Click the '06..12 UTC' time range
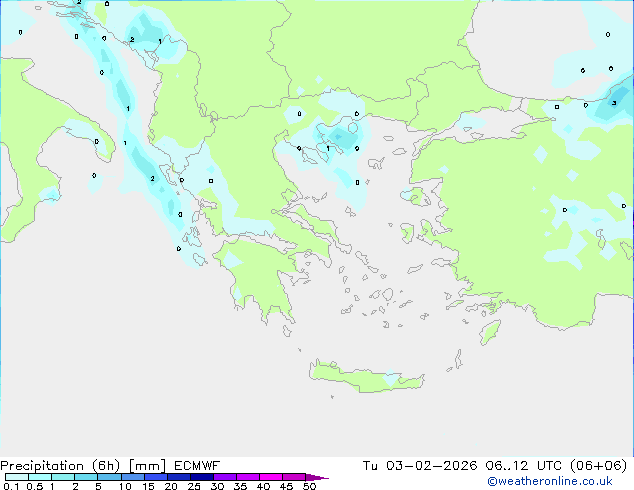 click(524, 466)
